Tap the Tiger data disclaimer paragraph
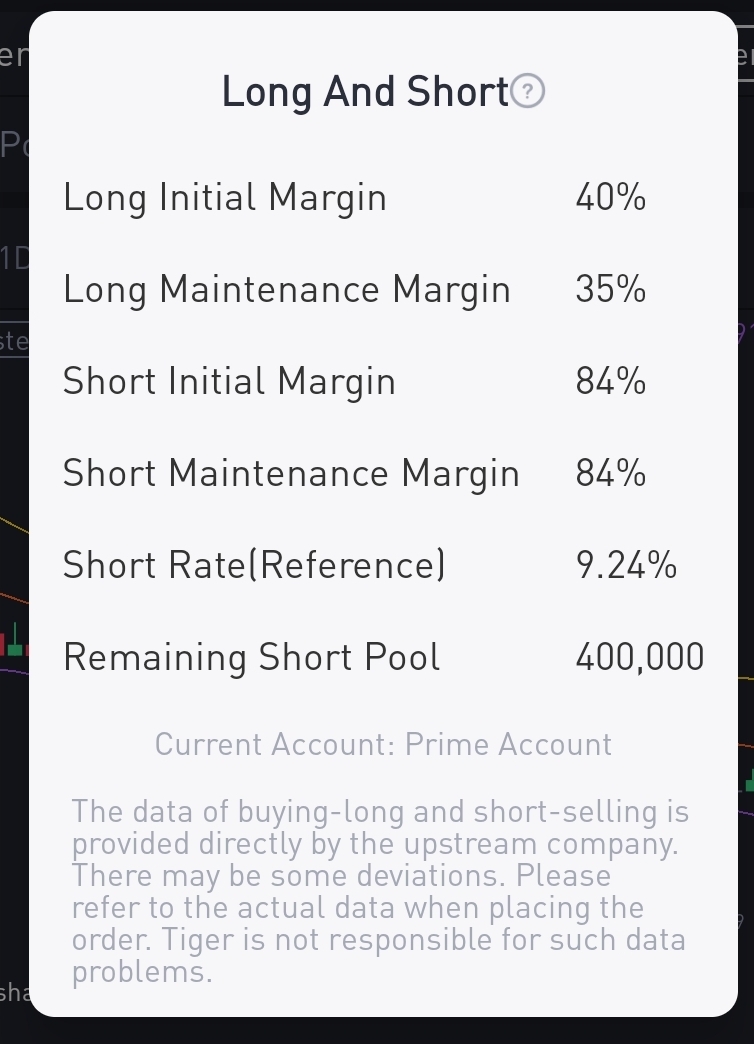Screen dimensions: 754x1044 380,892
